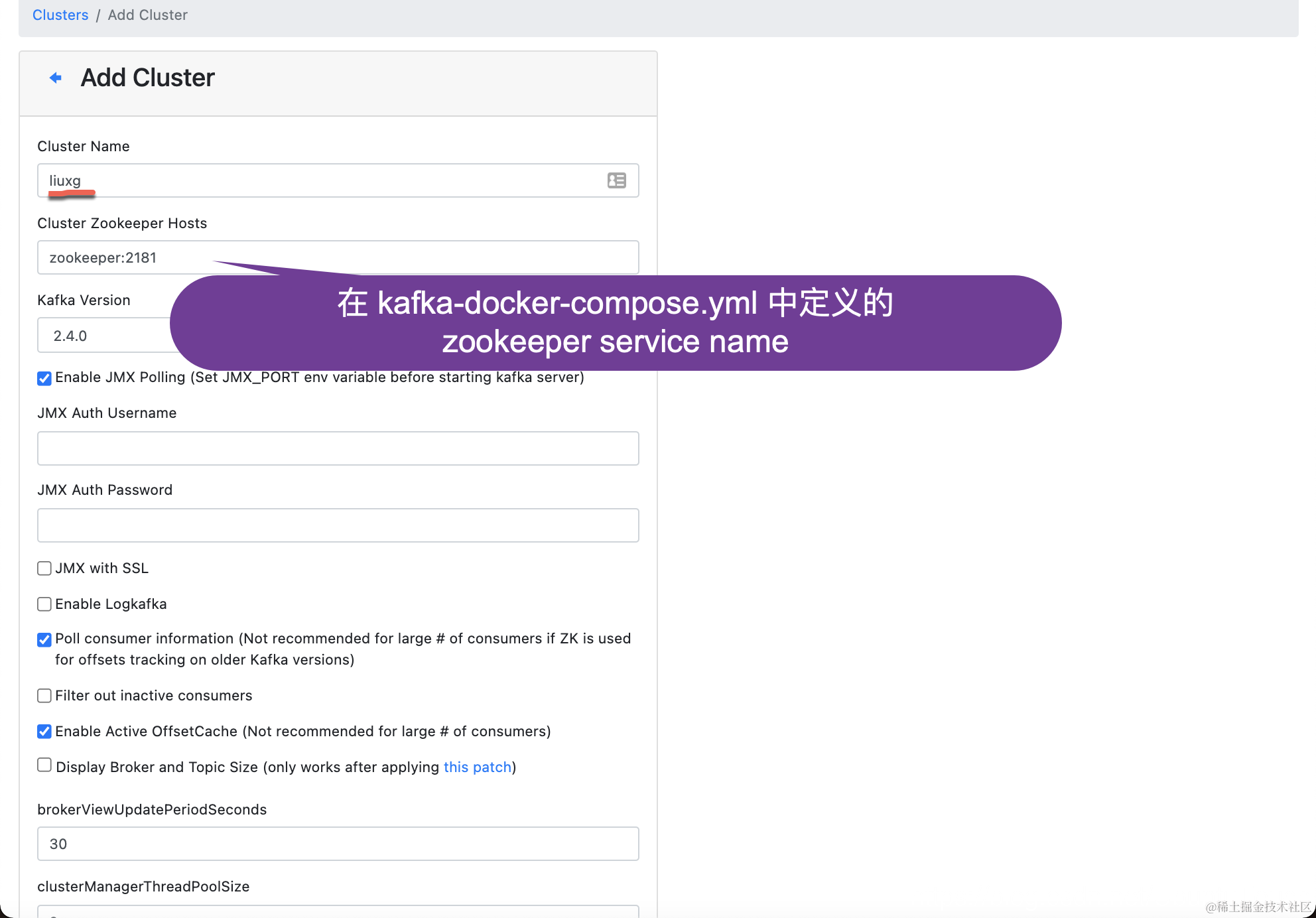Screen dimensions: 1316x918
Task: Enable the JMX with SSL checkbox
Action: pyautogui.click(x=44, y=568)
